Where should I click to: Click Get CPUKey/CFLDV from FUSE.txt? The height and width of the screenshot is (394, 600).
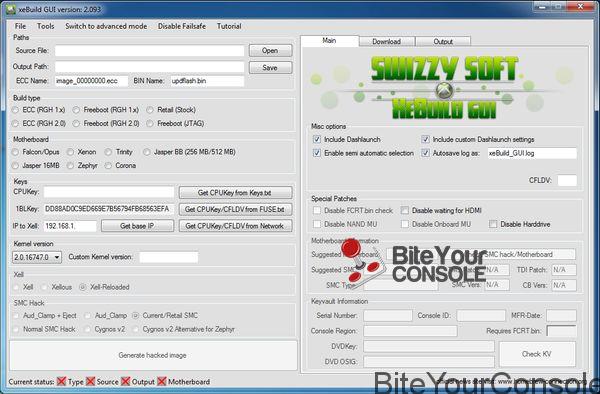[235, 209]
